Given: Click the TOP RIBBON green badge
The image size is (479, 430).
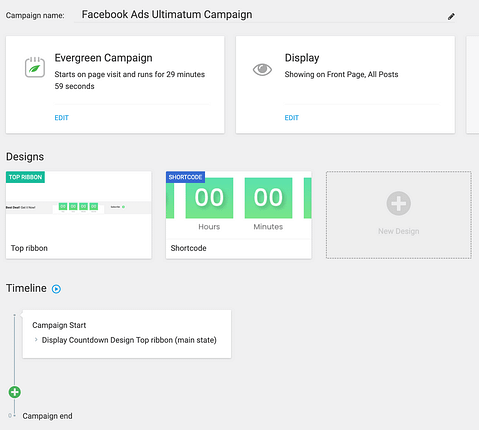Looking at the screenshot, I should coord(25,177).
